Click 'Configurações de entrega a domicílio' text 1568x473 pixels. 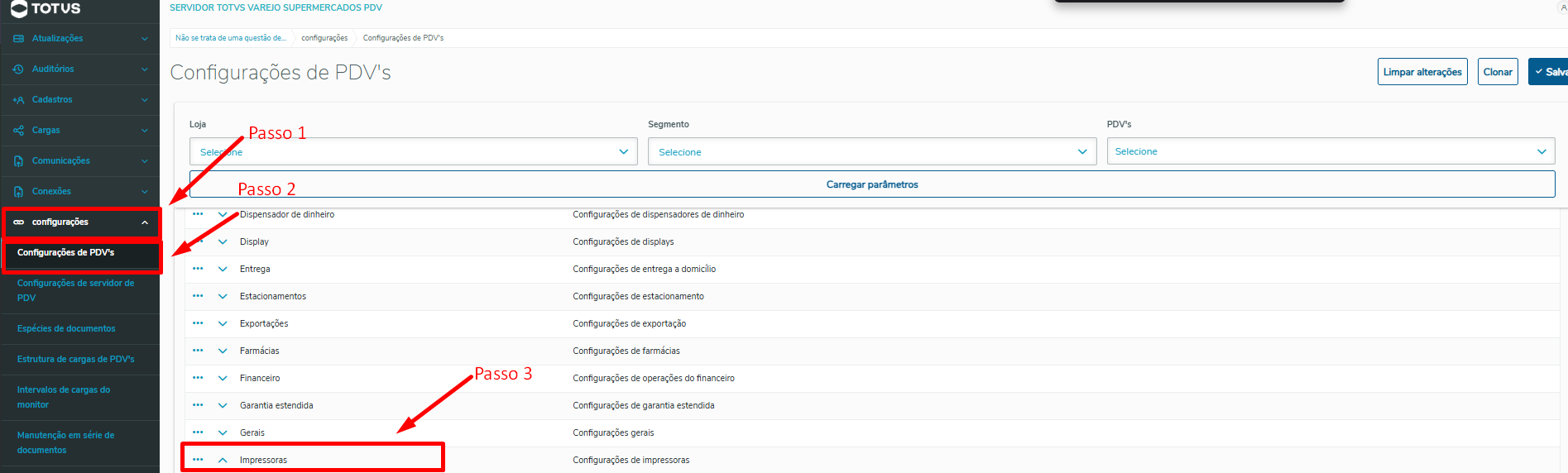pyautogui.click(x=645, y=269)
